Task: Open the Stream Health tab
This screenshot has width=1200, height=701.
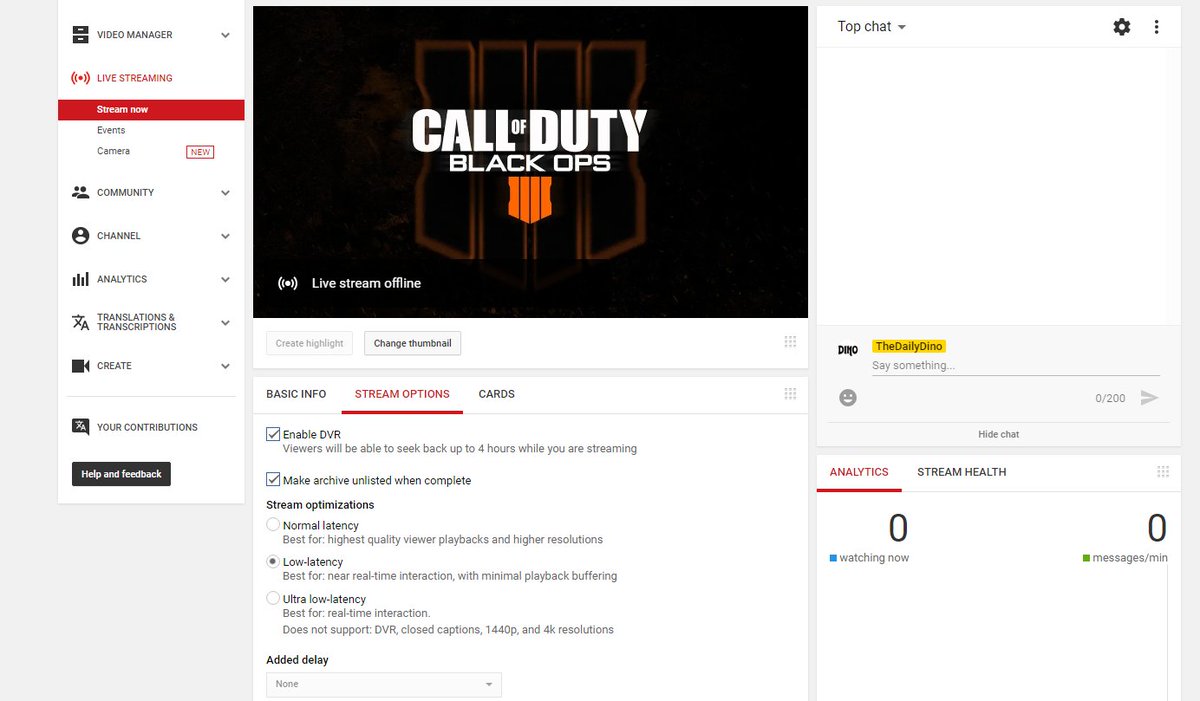Action: pyautogui.click(x=962, y=472)
